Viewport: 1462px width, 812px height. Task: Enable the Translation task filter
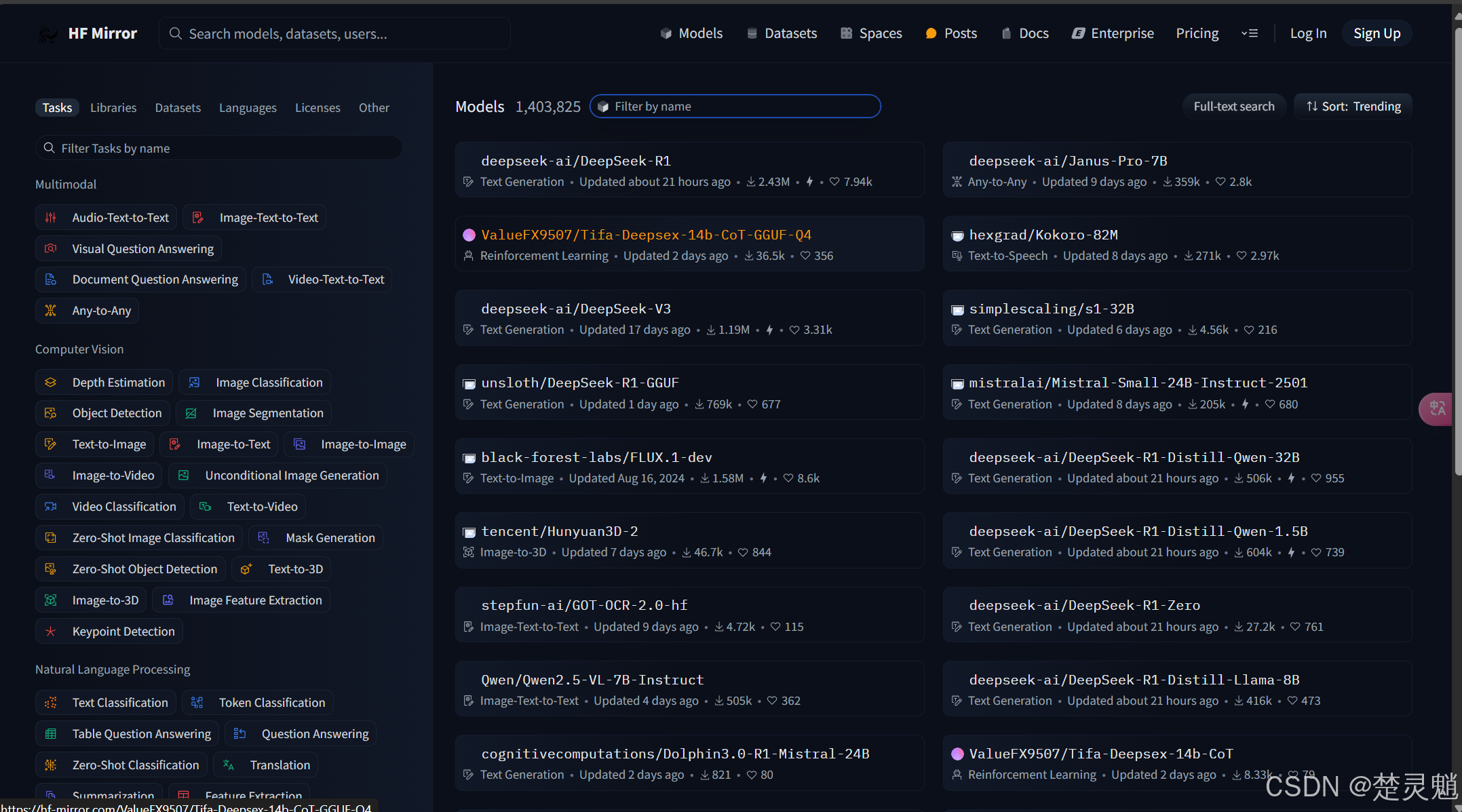tap(265, 765)
